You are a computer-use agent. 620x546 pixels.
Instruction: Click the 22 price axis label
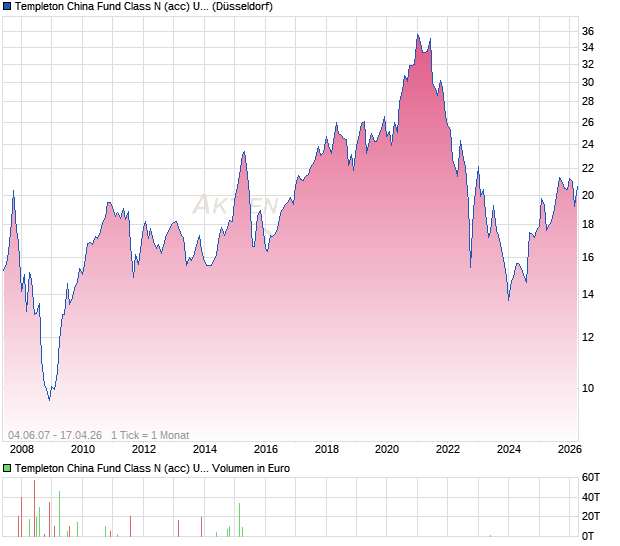(588, 168)
